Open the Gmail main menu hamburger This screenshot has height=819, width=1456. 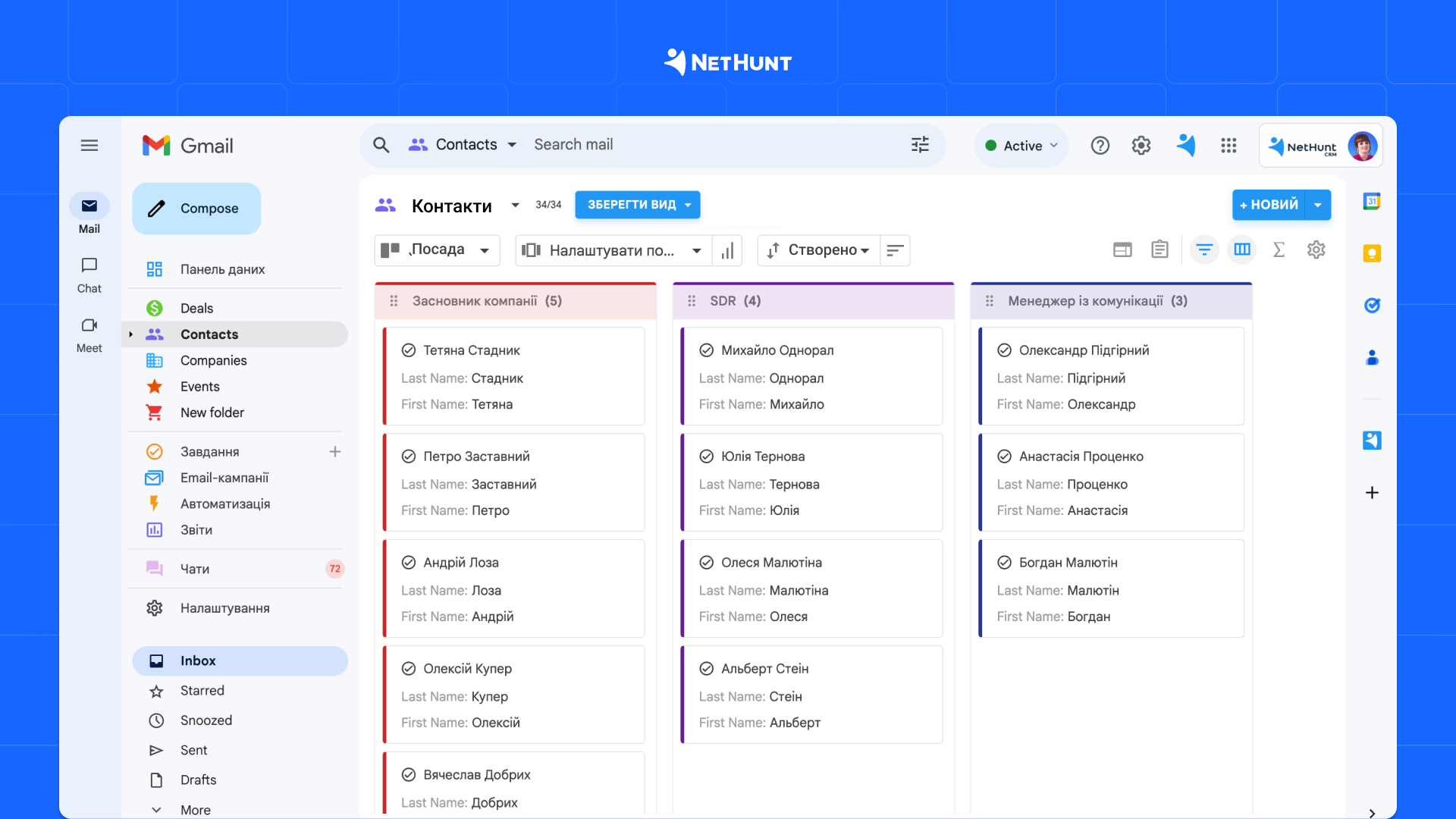89,146
